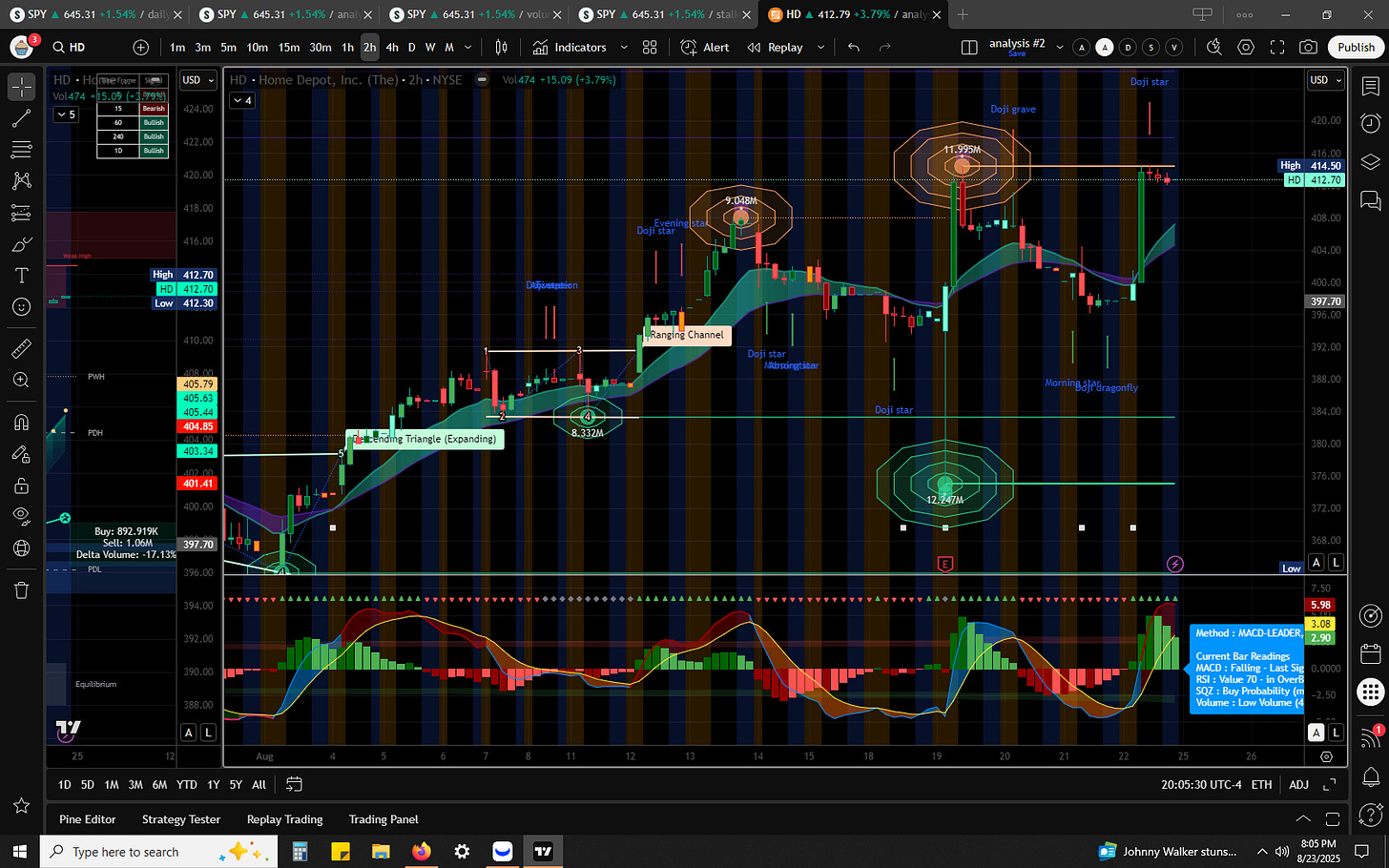Image resolution: width=1389 pixels, height=868 pixels.
Task: Open the chart patterns drawing tool
Action: [x=21, y=181]
